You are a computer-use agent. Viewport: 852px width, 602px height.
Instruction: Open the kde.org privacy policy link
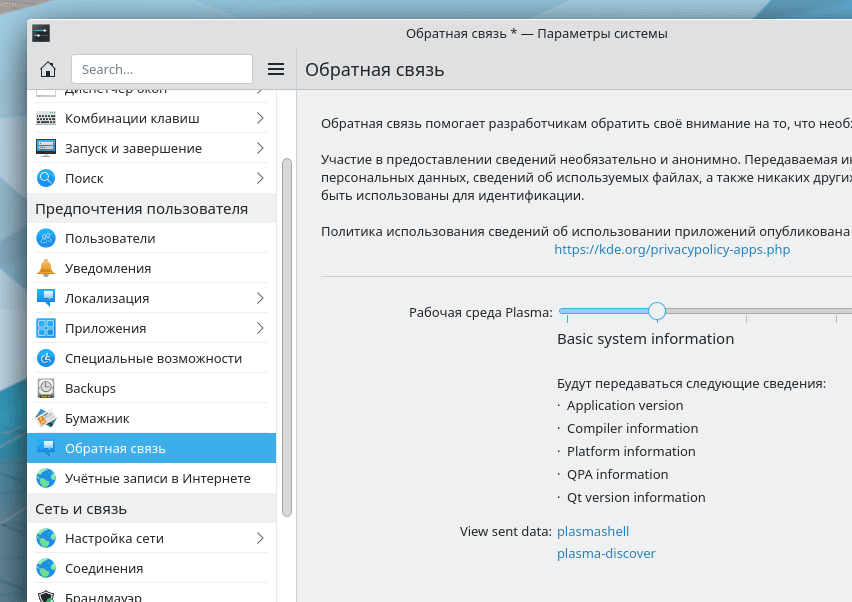[672, 249]
